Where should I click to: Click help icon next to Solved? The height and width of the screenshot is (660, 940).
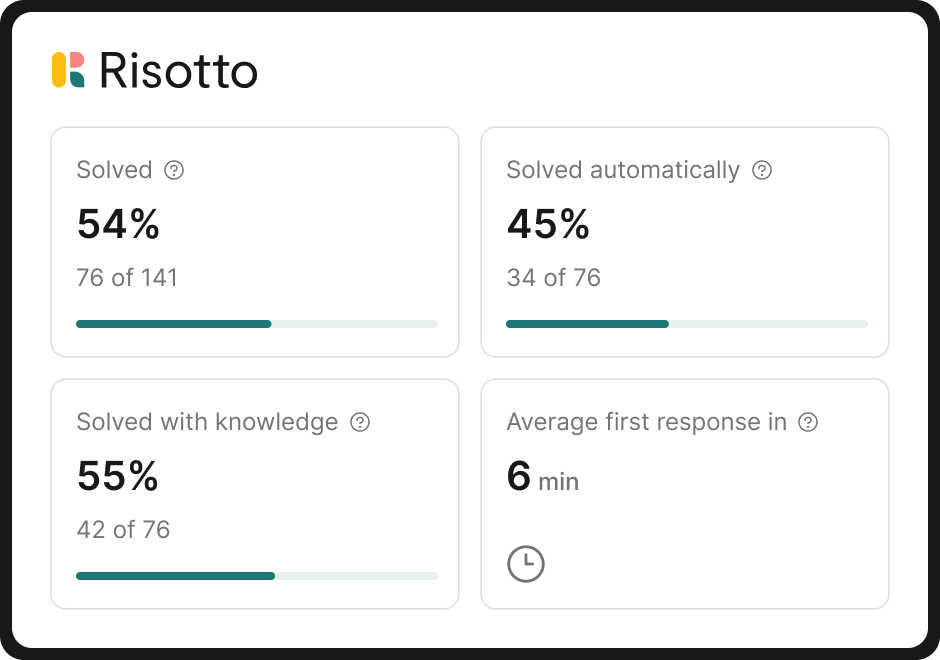pos(174,170)
